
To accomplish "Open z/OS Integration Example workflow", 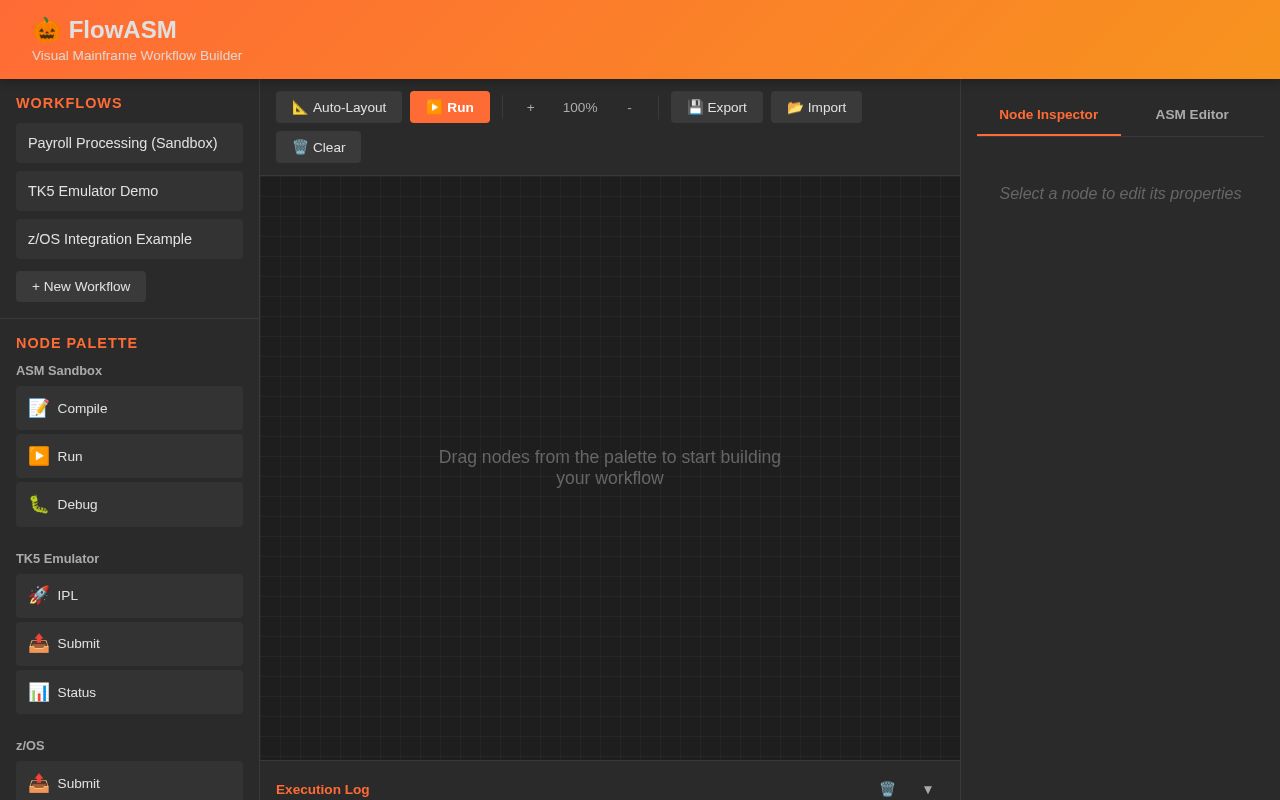I will (129, 239).
